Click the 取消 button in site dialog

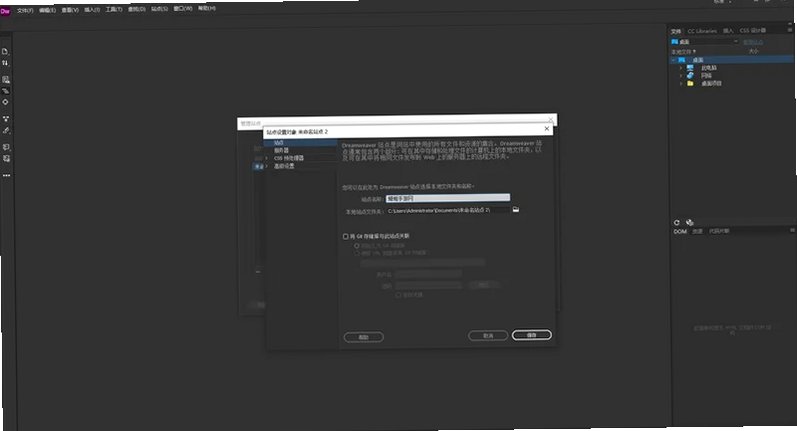488,335
